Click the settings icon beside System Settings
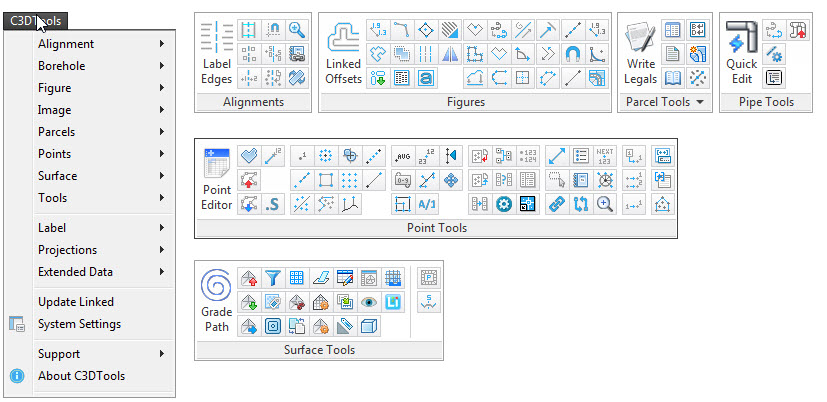Image resolution: width=827 pixels, height=402 pixels. pos(17,324)
